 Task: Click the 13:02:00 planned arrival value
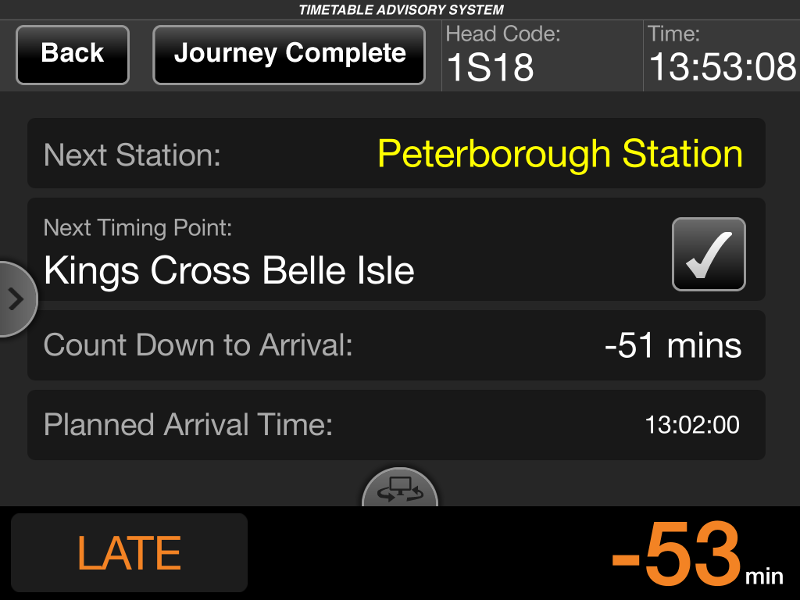click(x=692, y=425)
